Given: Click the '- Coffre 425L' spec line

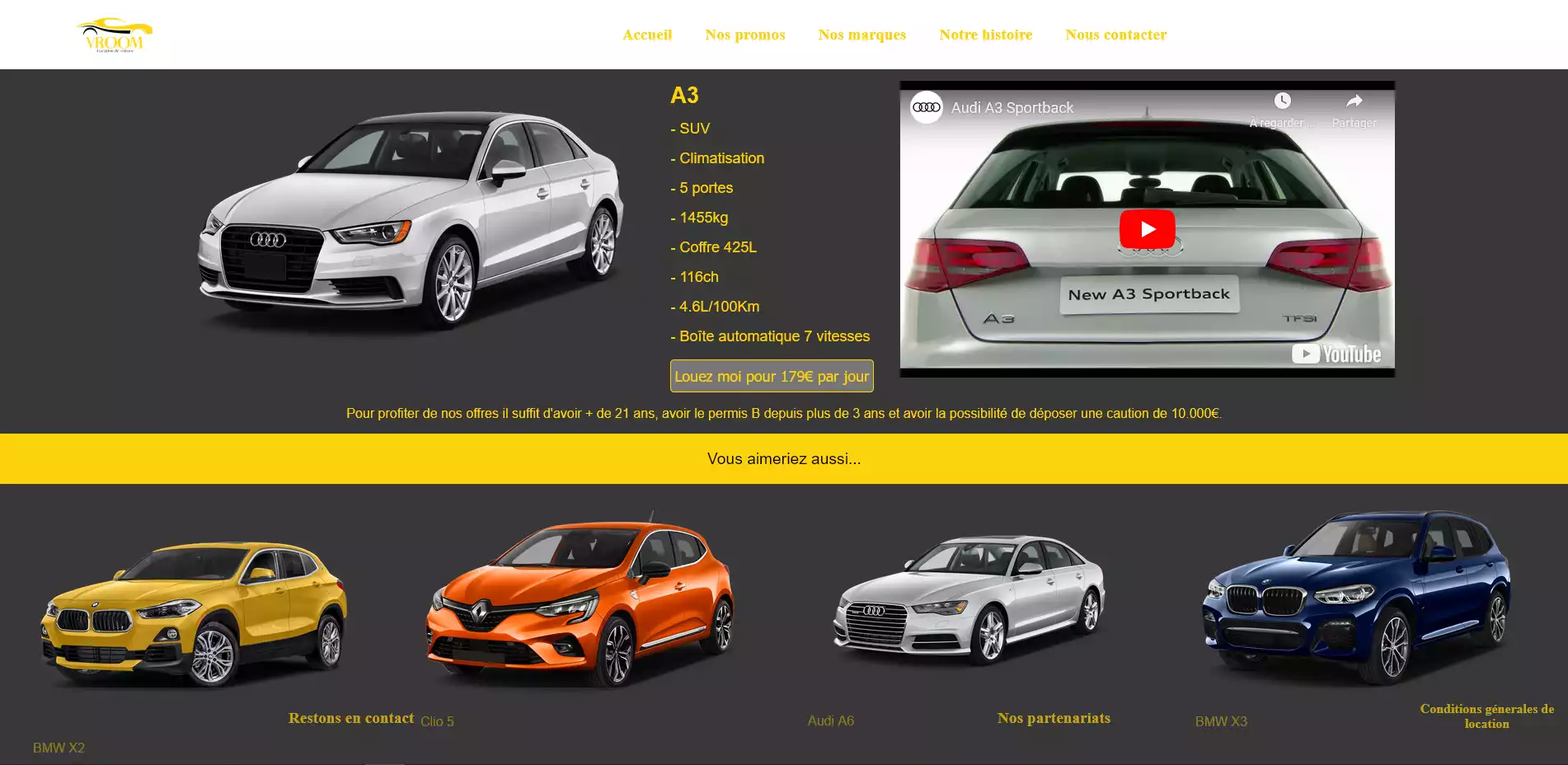Looking at the screenshot, I should click(713, 247).
